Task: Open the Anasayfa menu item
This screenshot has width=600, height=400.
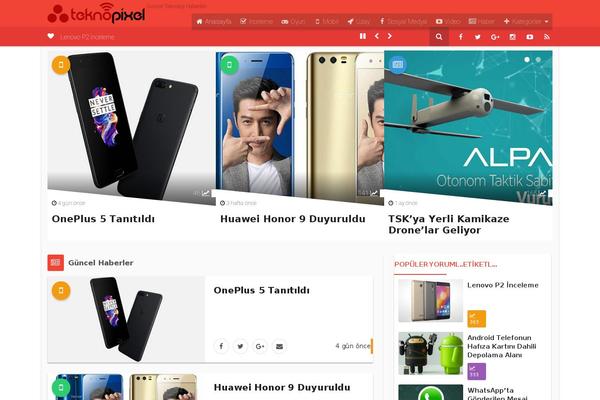Action: coord(214,21)
